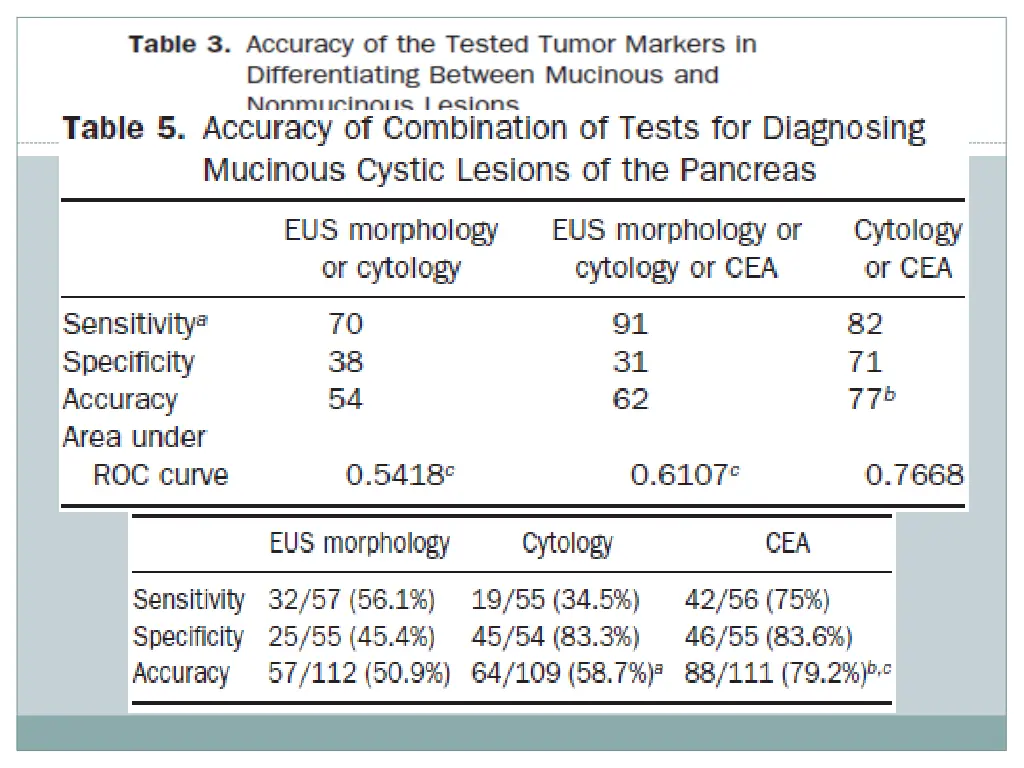Click the accuracy value 77 in Table 5
The width and height of the screenshot is (1024, 768).
pos(865,399)
